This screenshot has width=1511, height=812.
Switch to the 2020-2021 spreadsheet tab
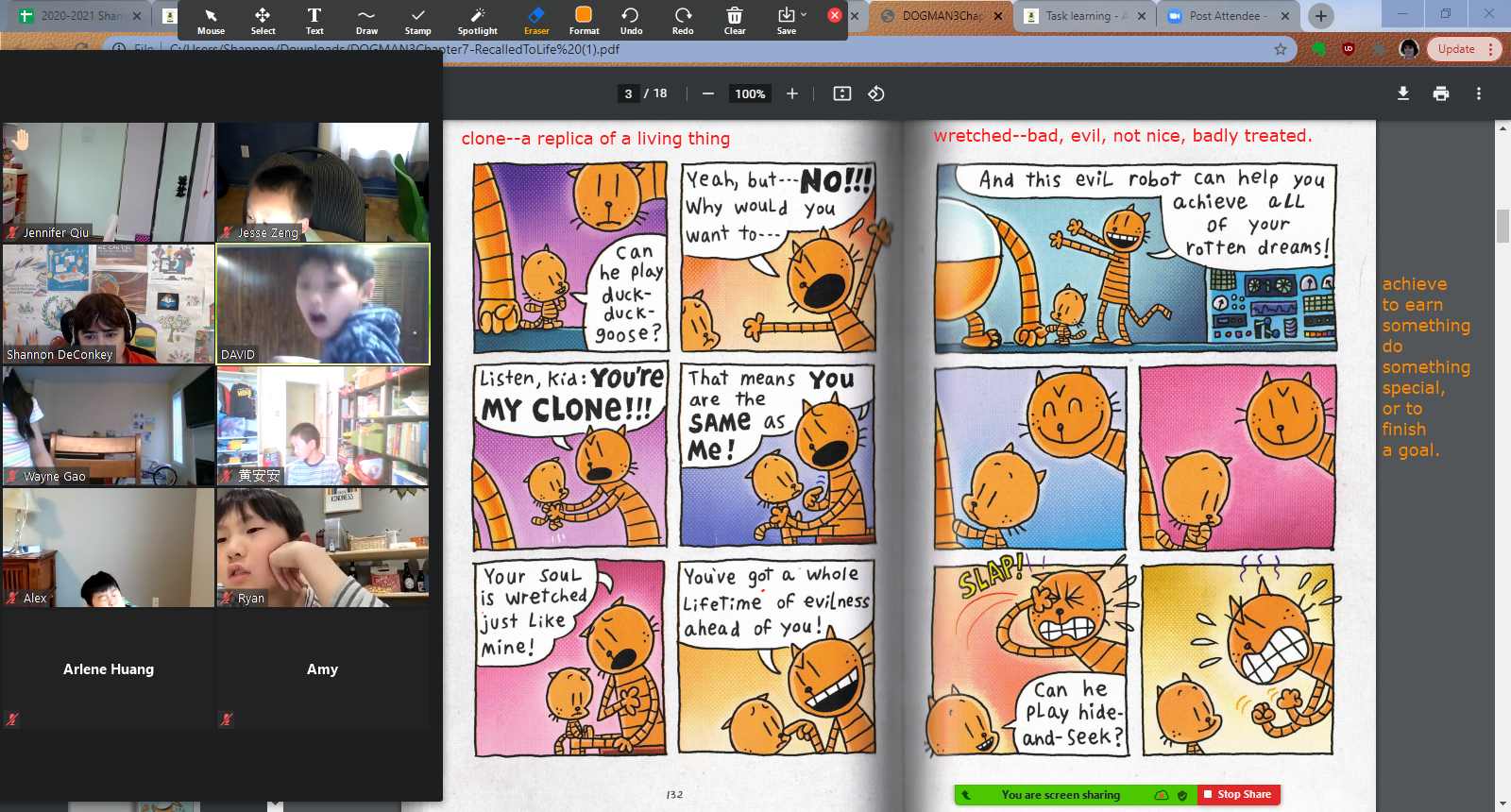point(80,16)
